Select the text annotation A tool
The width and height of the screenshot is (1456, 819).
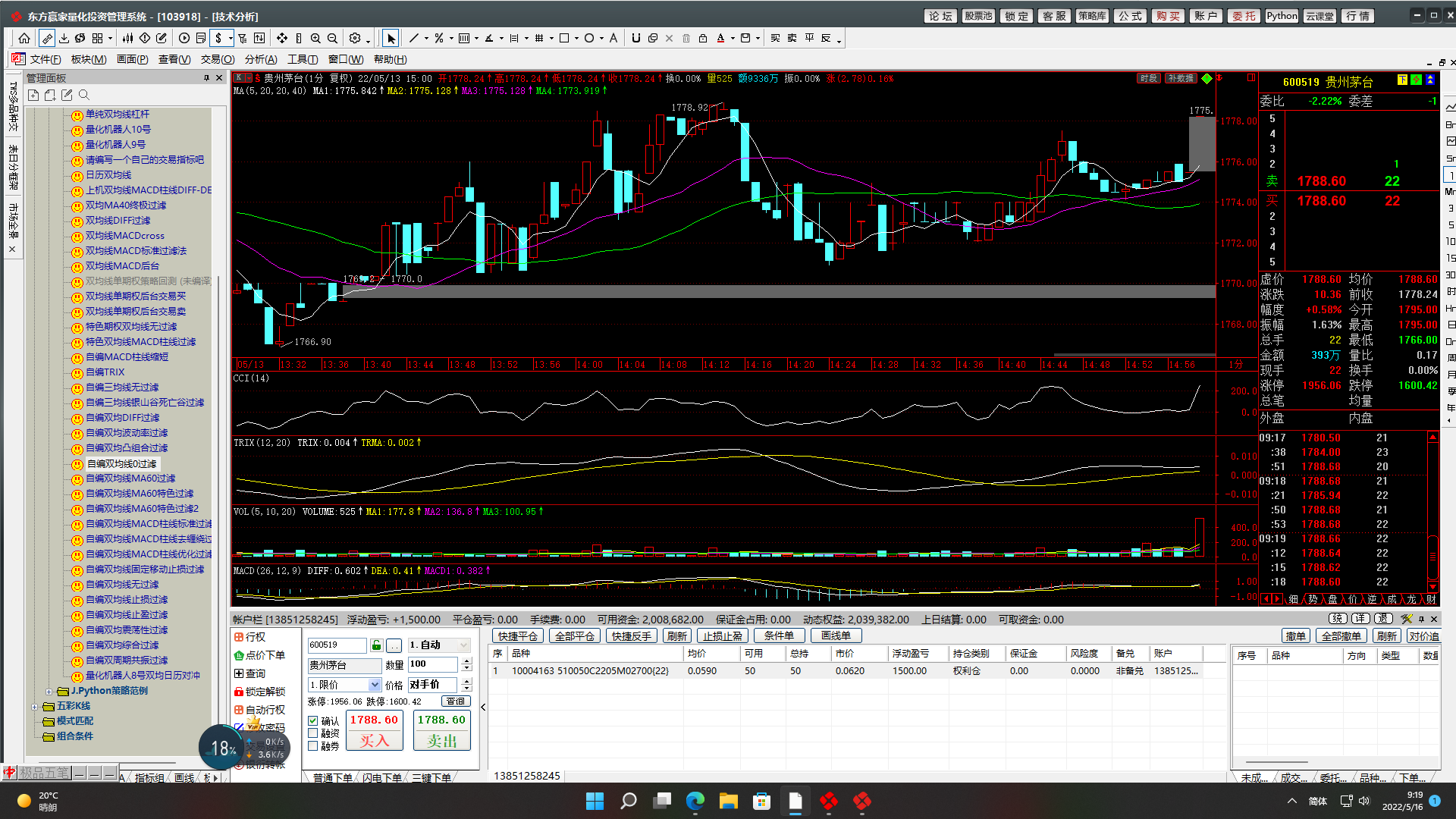pos(613,38)
